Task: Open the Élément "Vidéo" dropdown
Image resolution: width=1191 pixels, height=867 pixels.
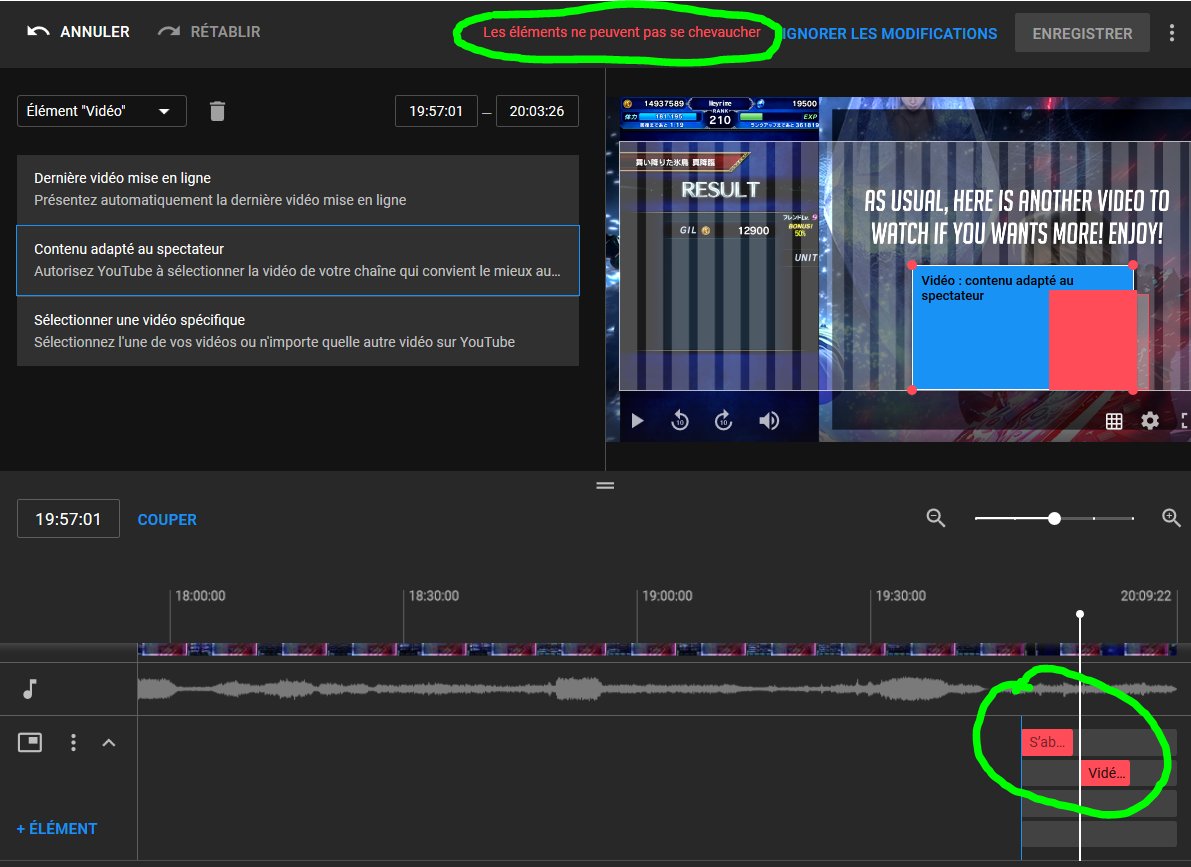Action: pos(102,111)
